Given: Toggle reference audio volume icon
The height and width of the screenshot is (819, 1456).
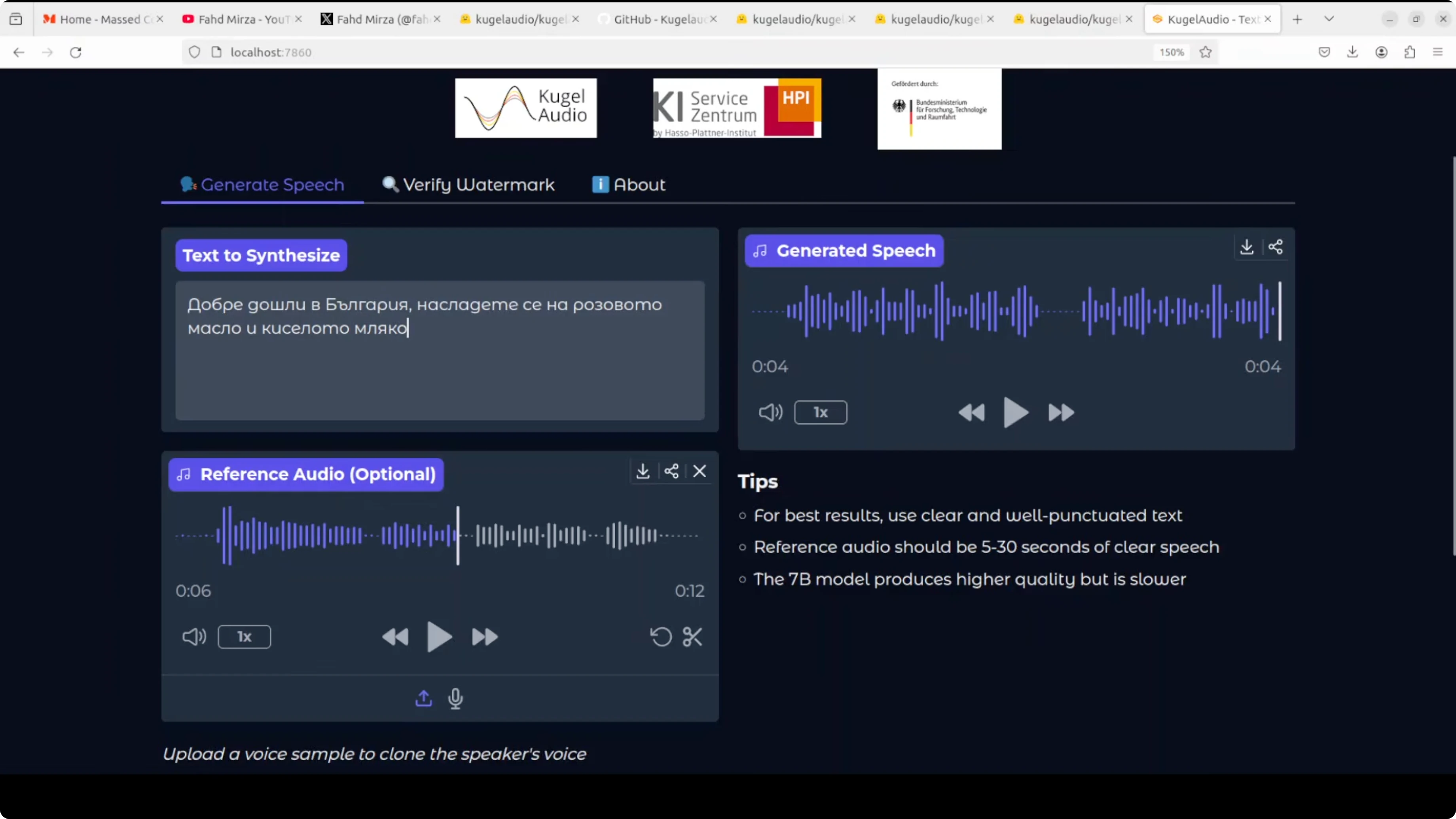Looking at the screenshot, I should [x=194, y=637].
